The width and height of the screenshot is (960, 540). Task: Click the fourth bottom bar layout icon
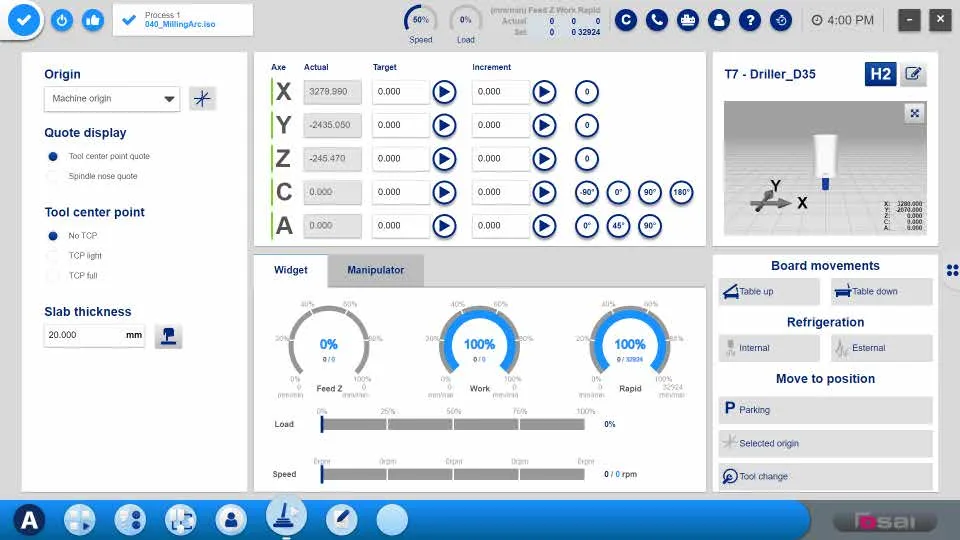tap(181, 520)
